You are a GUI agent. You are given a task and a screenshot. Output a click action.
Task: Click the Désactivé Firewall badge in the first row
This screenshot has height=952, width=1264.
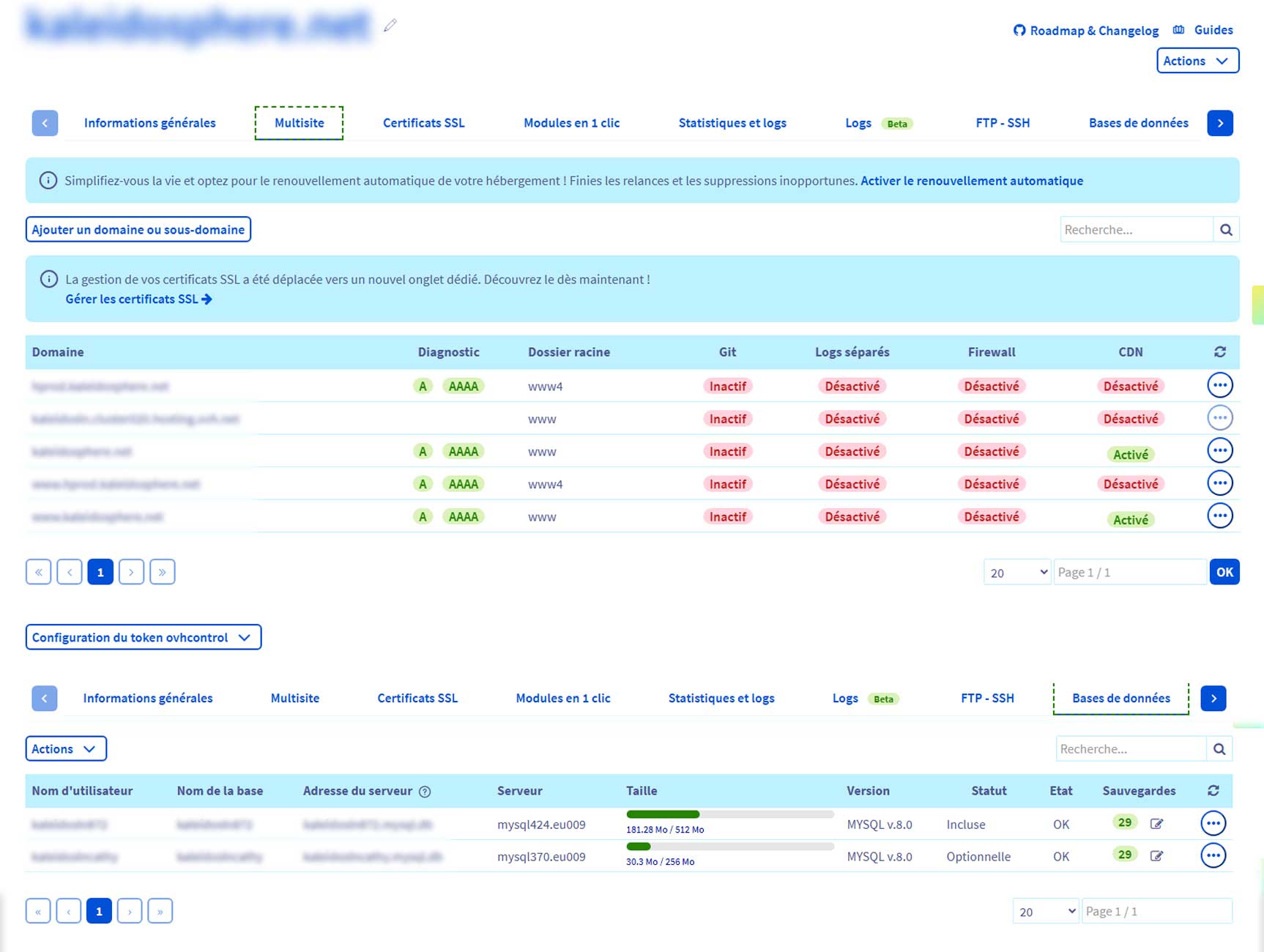[991, 386]
